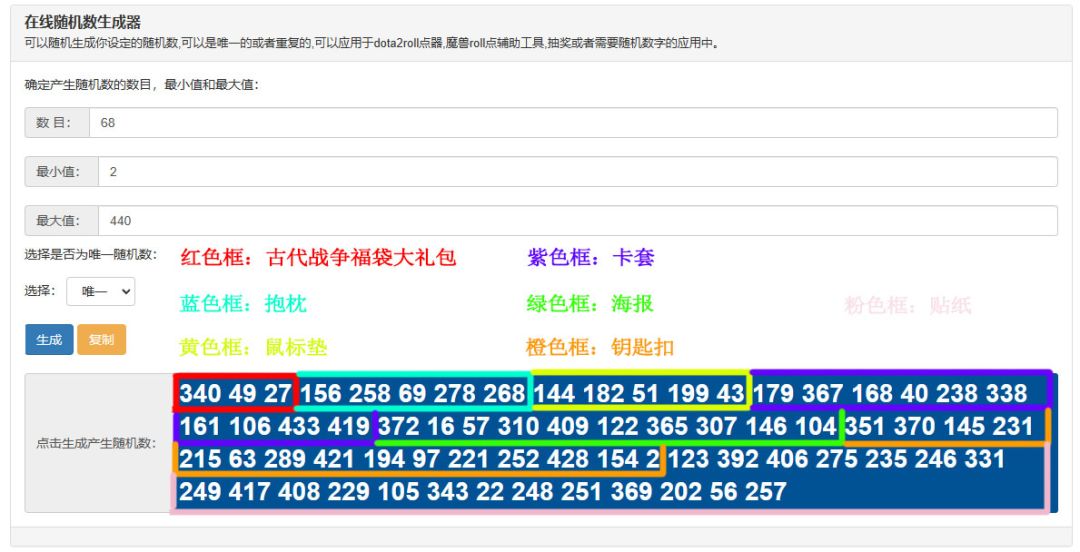The height and width of the screenshot is (552, 1080).
Task: Click the number 331 in results
Action: [x=984, y=459]
